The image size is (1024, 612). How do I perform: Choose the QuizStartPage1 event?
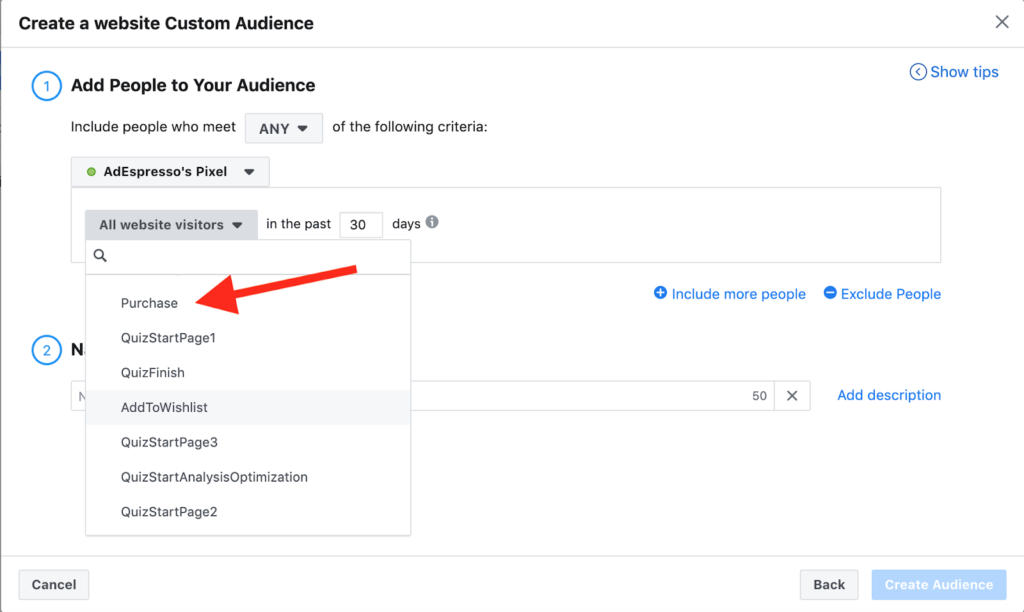(168, 338)
